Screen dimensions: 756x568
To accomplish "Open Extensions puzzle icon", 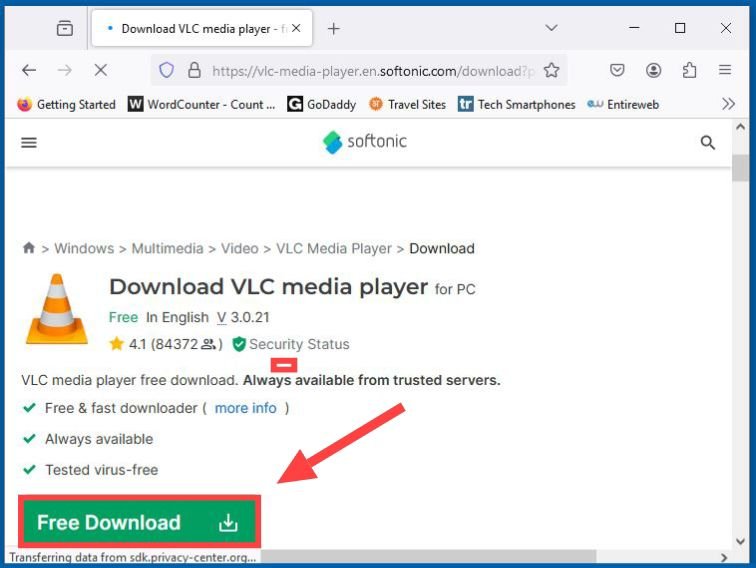I will (689, 70).
